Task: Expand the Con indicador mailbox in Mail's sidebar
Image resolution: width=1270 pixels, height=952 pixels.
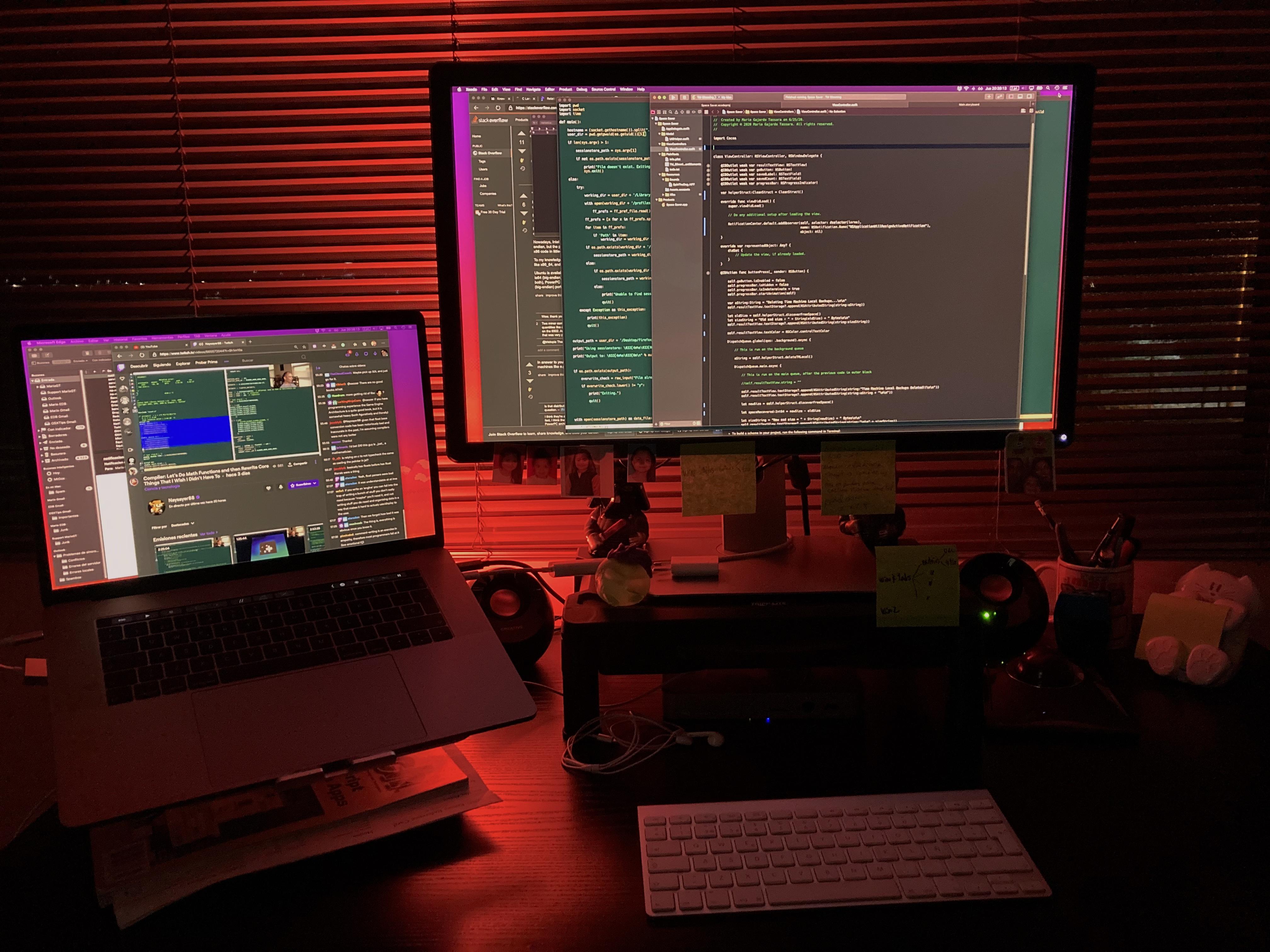Action: click(39, 430)
